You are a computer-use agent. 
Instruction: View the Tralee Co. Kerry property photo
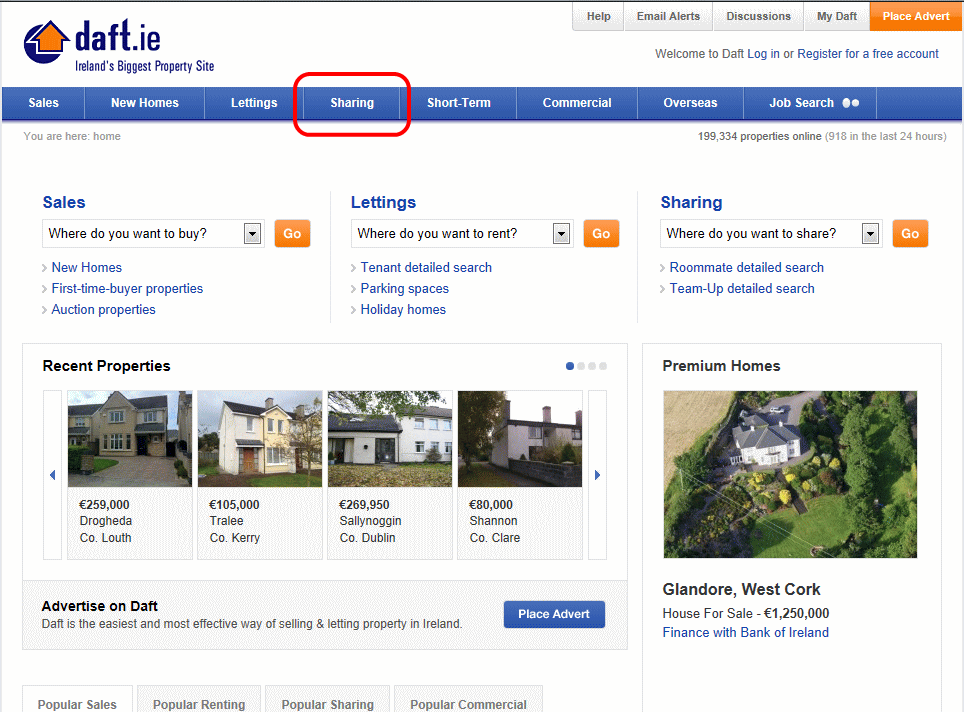point(260,439)
